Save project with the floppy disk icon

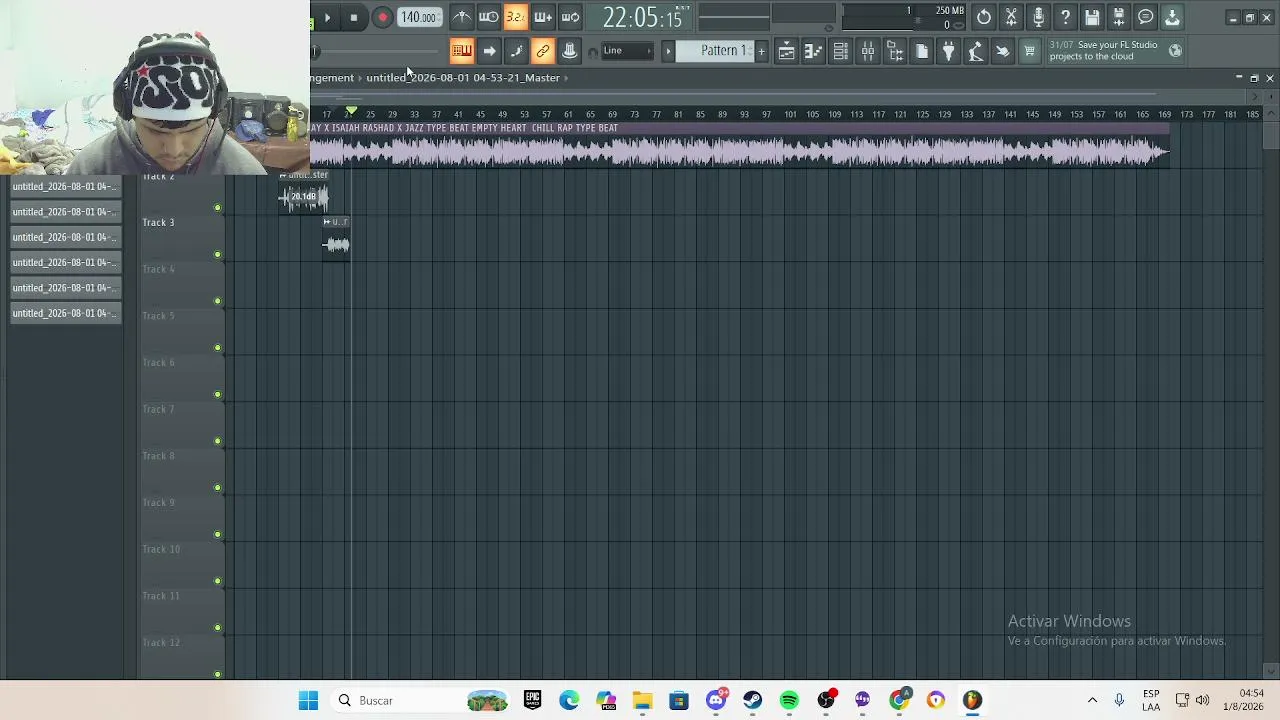point(1092,17)
